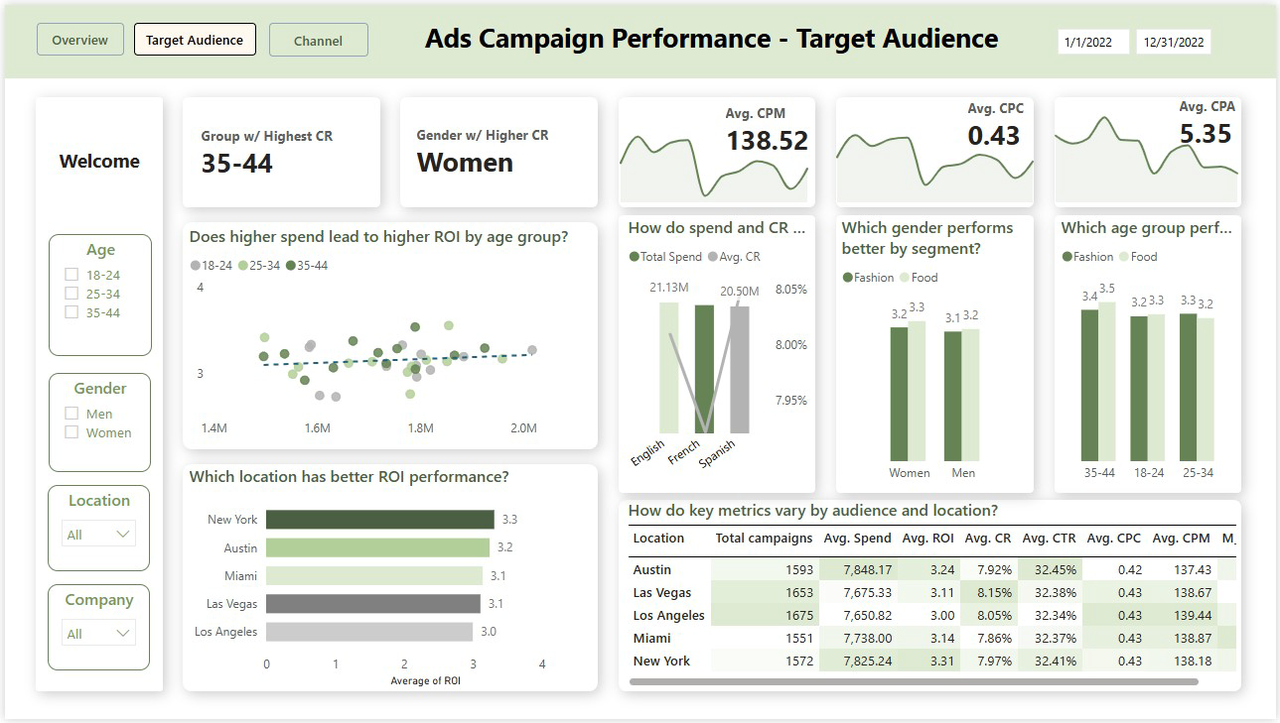Enable the 25-34 age filter
This screenshot has height=723, width=1280.
71,294
